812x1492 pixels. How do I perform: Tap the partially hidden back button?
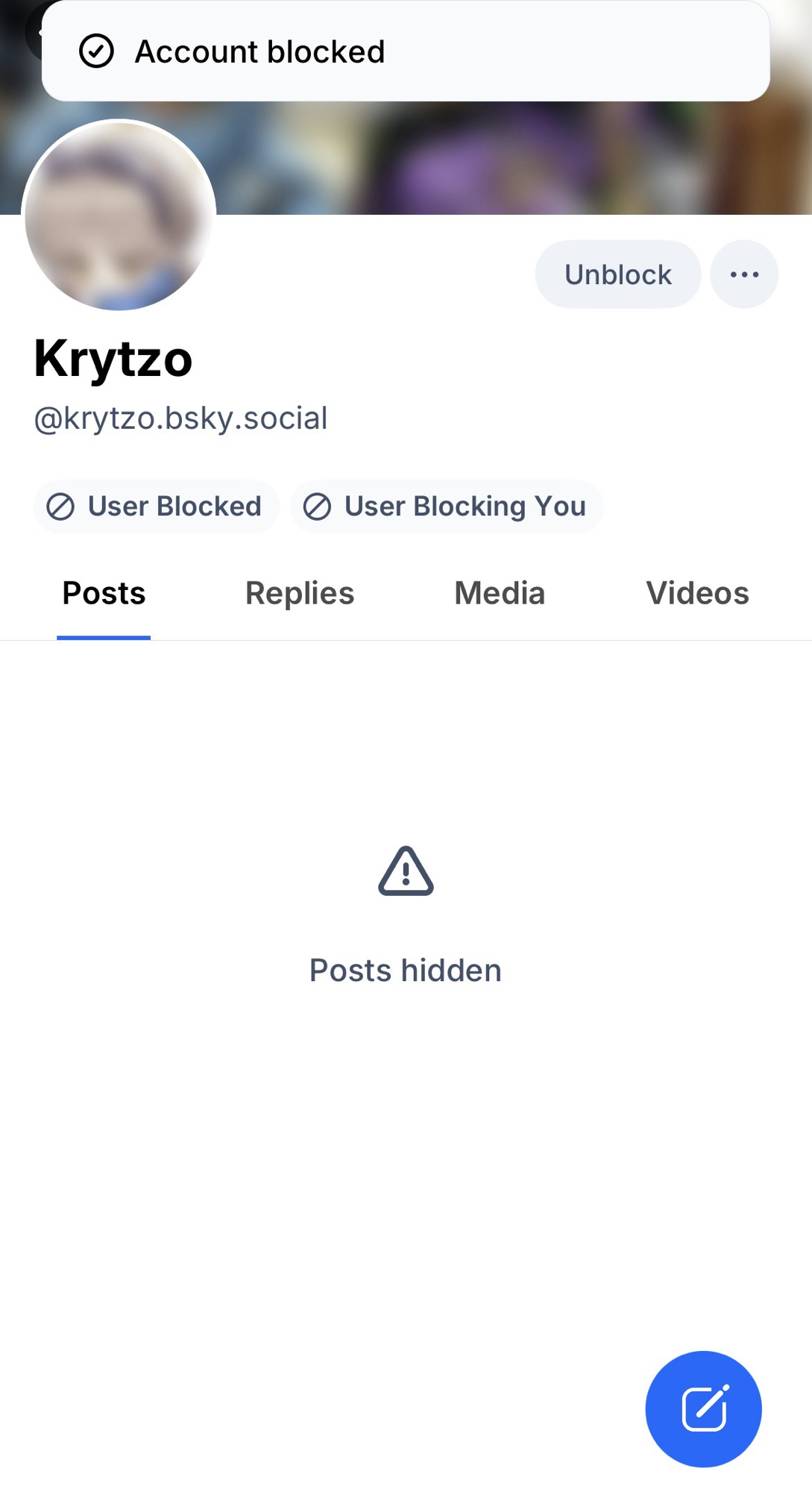[33, 33]
